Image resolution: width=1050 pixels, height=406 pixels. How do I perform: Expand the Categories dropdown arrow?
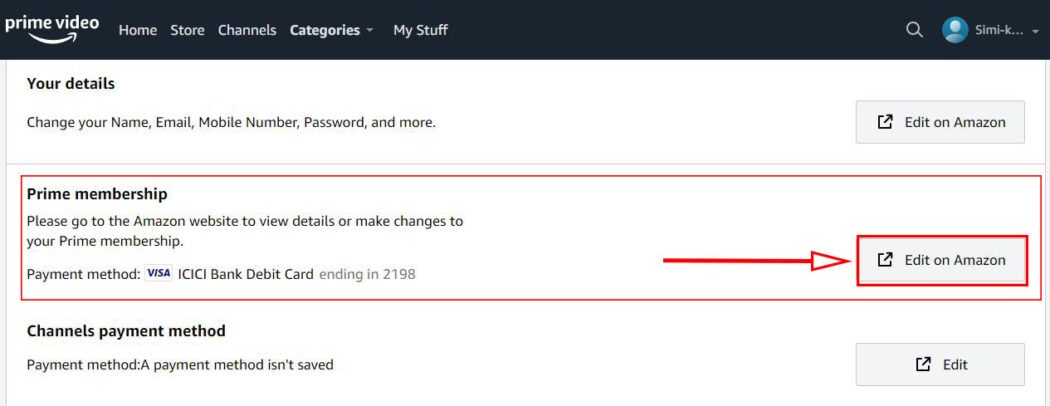[x=370, y=30]
